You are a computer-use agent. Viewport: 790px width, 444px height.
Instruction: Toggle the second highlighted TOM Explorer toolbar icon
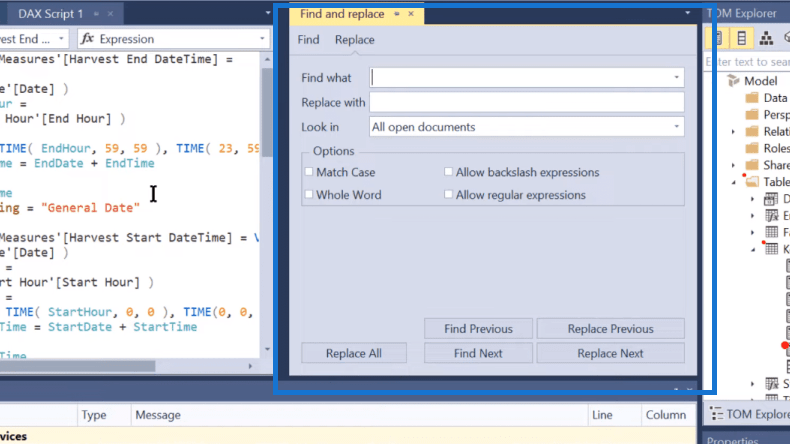click(x=742, y=38)
